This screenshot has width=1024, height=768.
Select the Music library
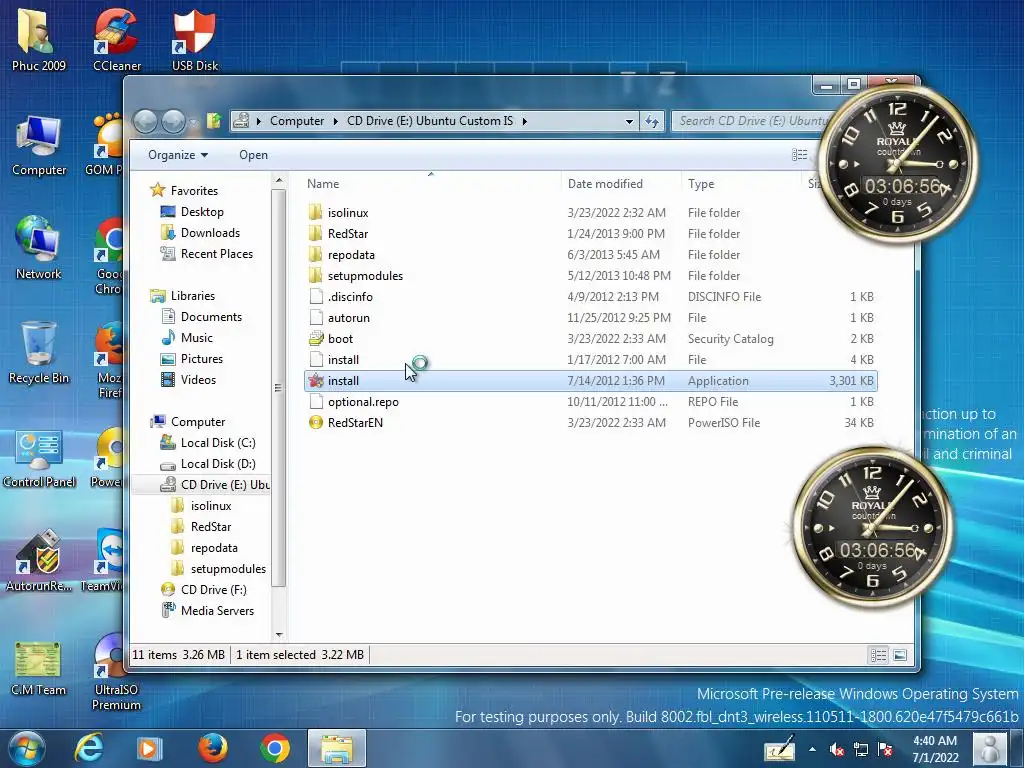click(x=197, y=338)
